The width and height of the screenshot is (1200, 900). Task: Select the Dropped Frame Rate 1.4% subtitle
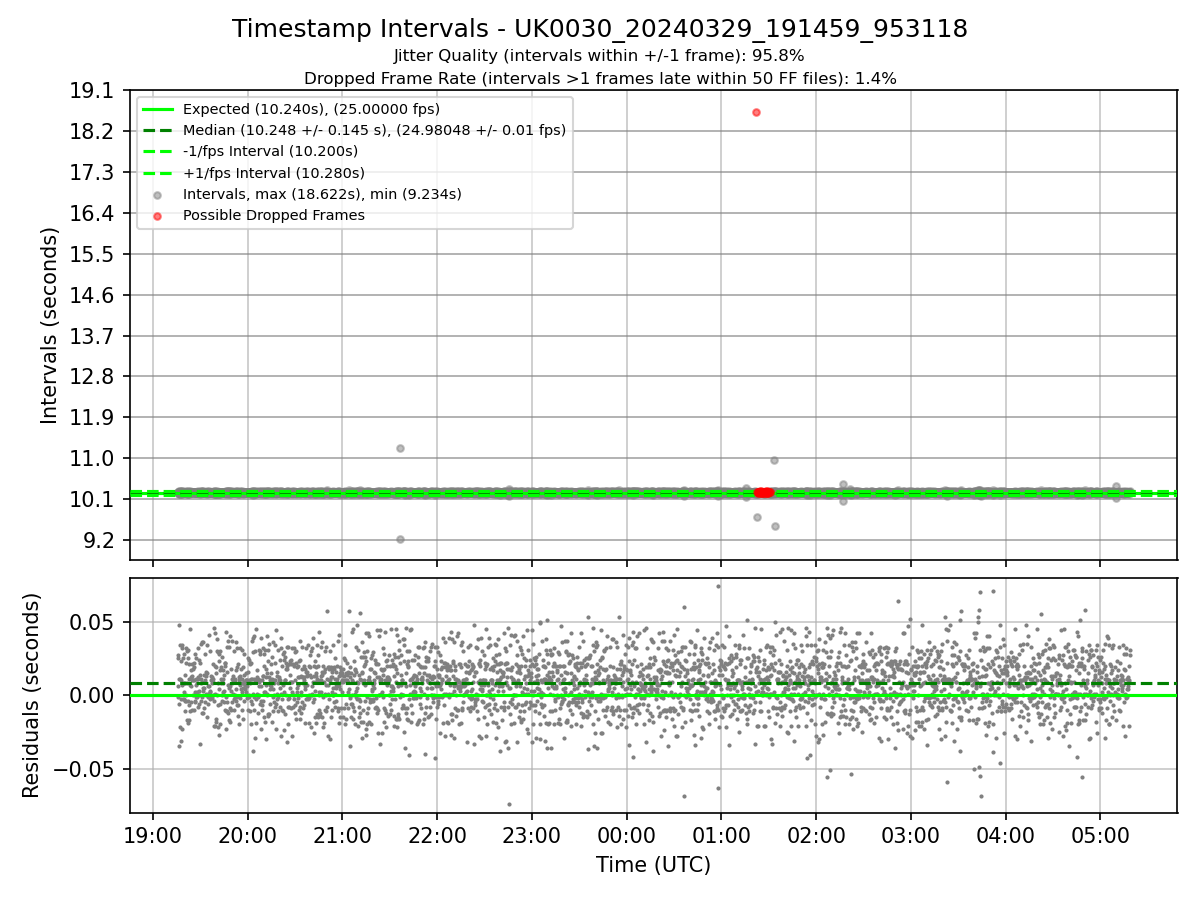tap(600, 78)
